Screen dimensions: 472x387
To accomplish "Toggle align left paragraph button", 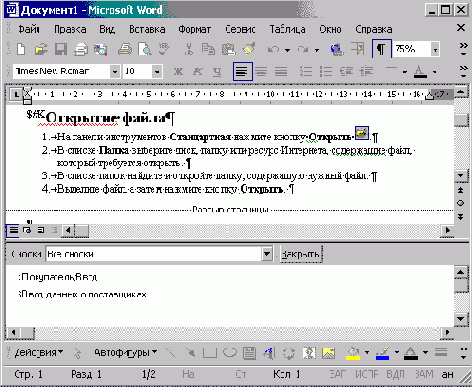I will coord(242,71).
